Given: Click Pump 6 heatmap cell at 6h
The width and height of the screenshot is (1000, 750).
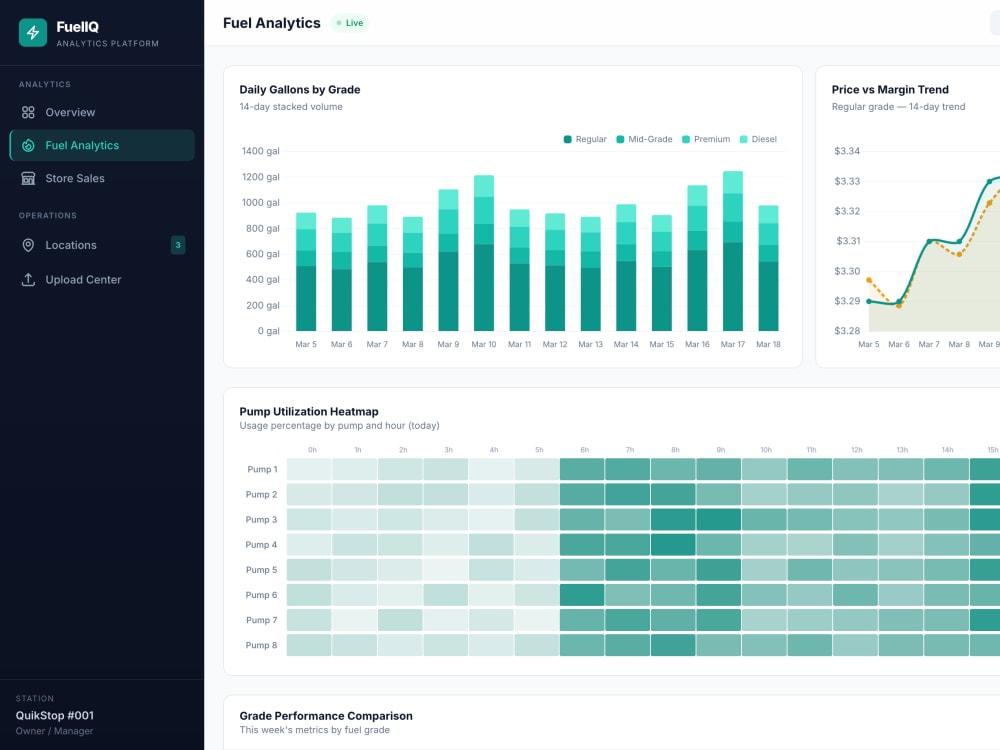Looking at the screenshot, I should pyautogui.click(x=582, y=595).
